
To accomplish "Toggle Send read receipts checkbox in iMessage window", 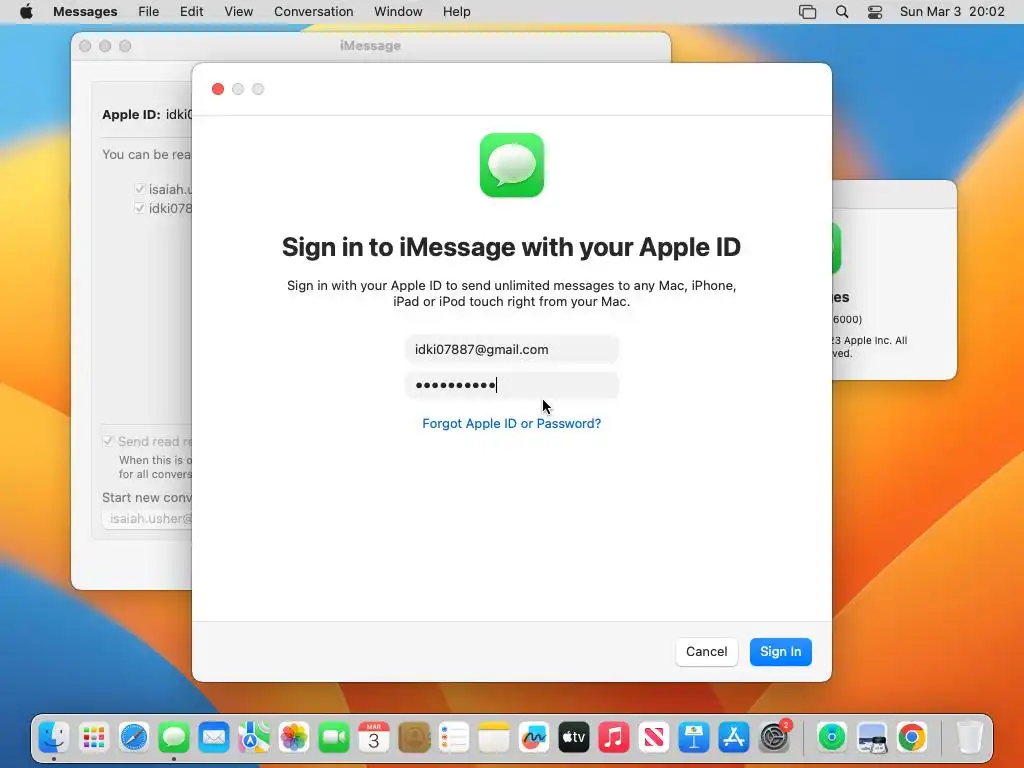I will click(x=108, y=441).
